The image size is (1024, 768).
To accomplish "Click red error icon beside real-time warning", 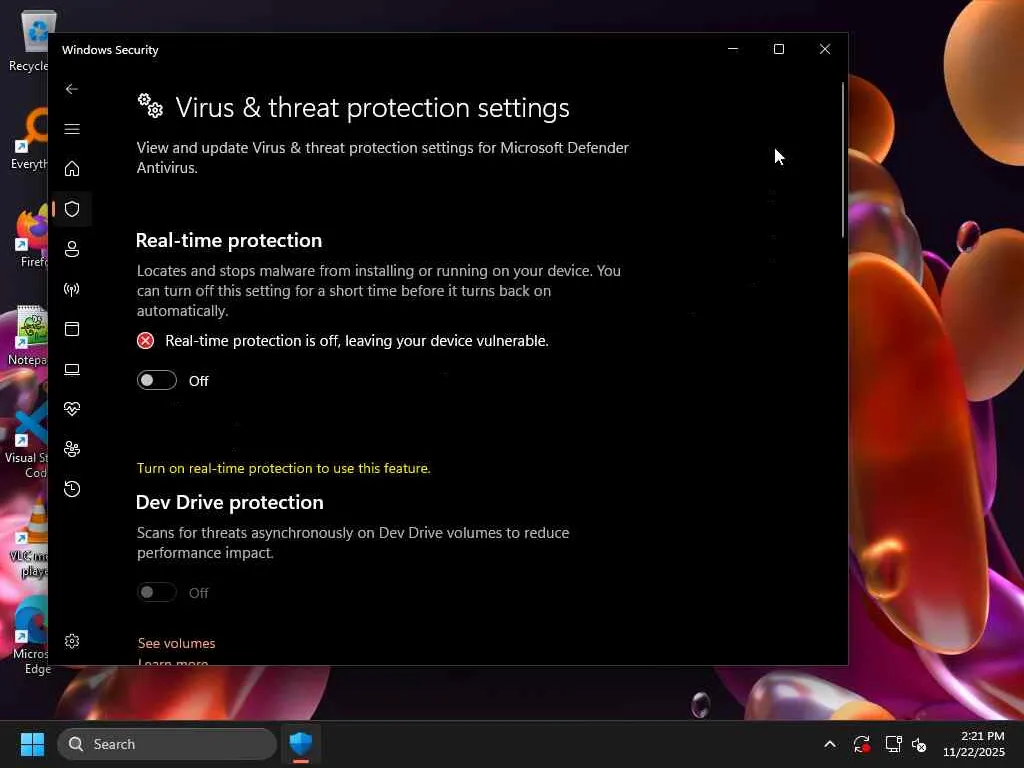I will click(x=145, y=341).
